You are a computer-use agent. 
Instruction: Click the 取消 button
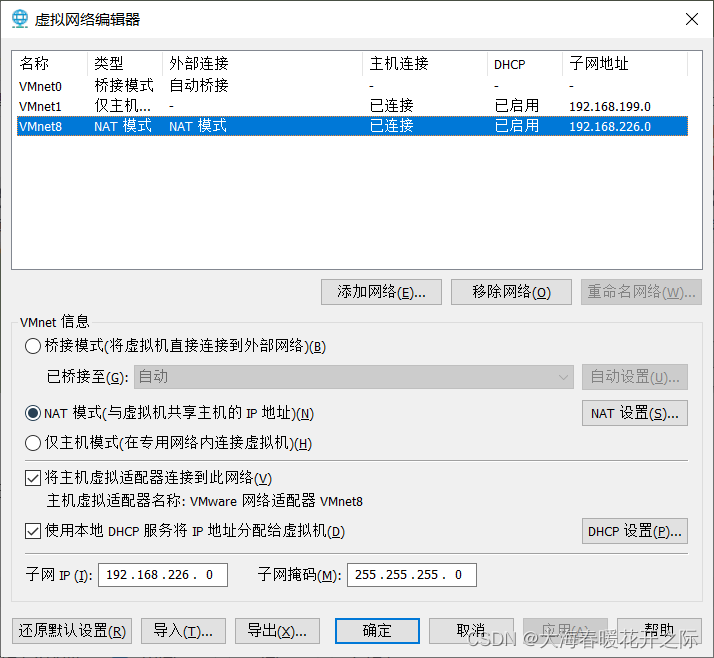(x=471, y=631)
